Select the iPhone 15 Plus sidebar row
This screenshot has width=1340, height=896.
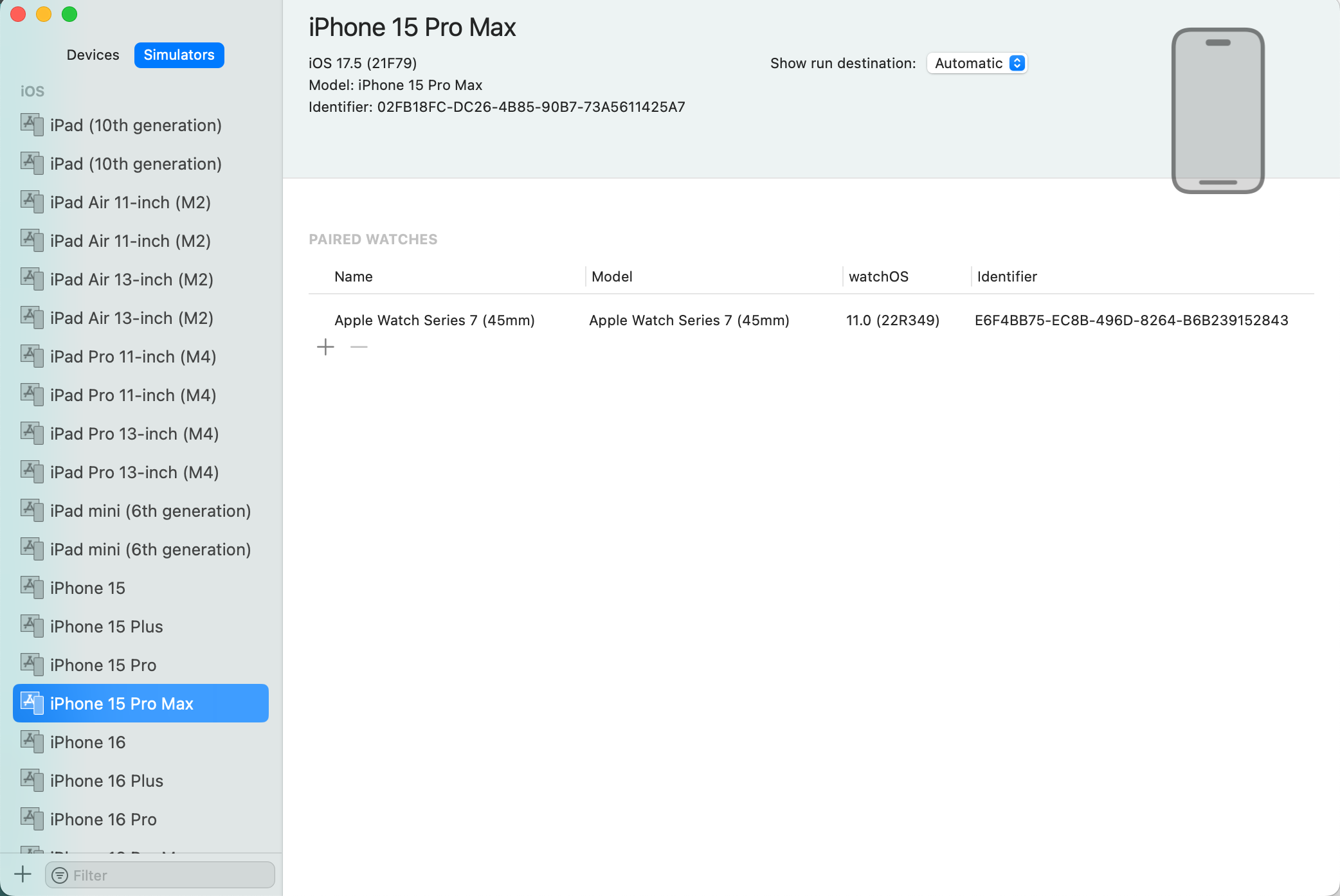(141, 626)
